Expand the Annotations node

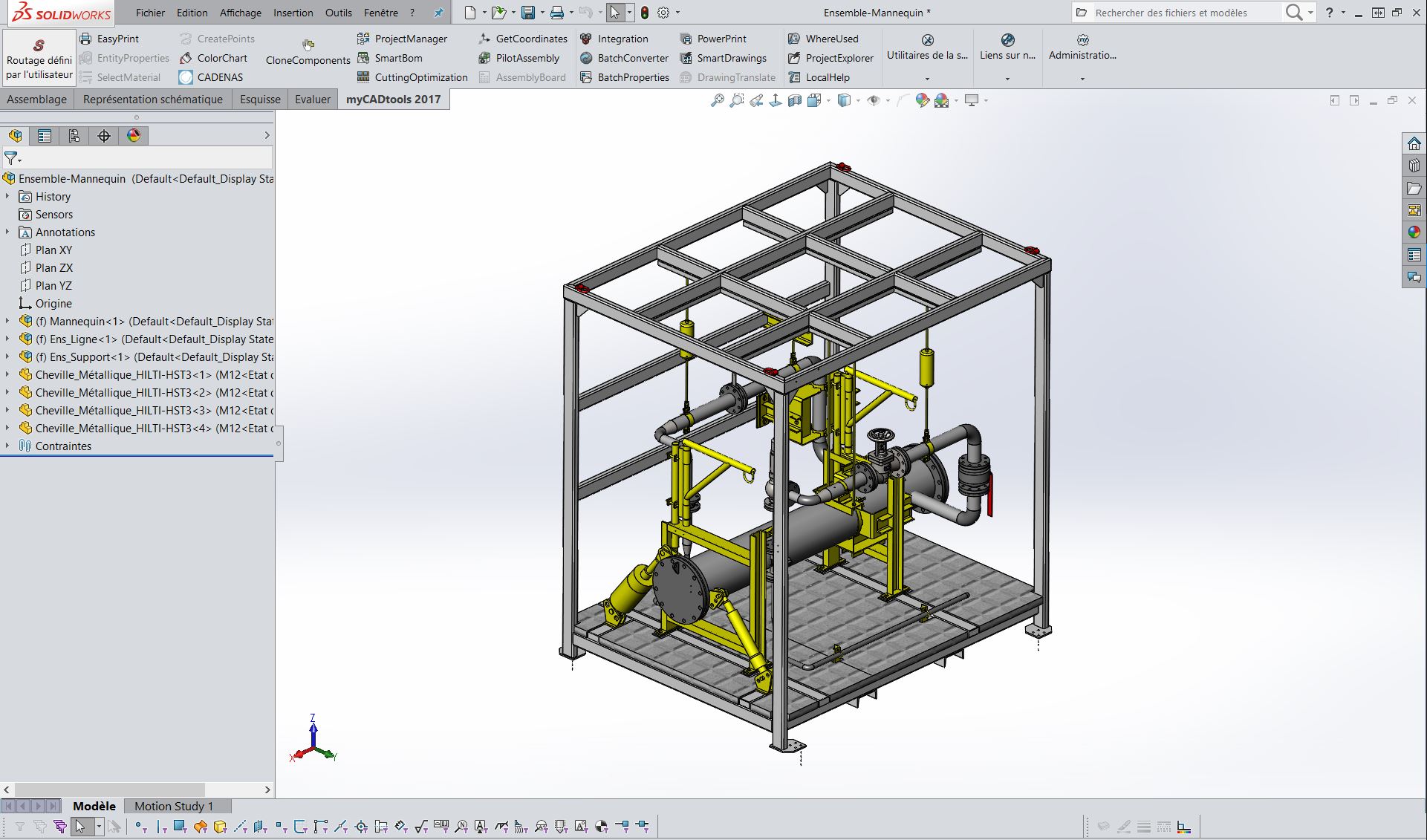pos(7,232)
